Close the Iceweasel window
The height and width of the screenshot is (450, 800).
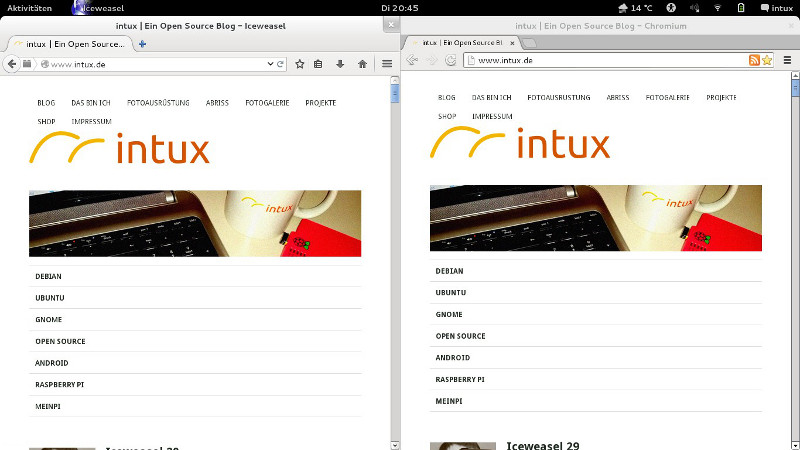coord(391,24)
